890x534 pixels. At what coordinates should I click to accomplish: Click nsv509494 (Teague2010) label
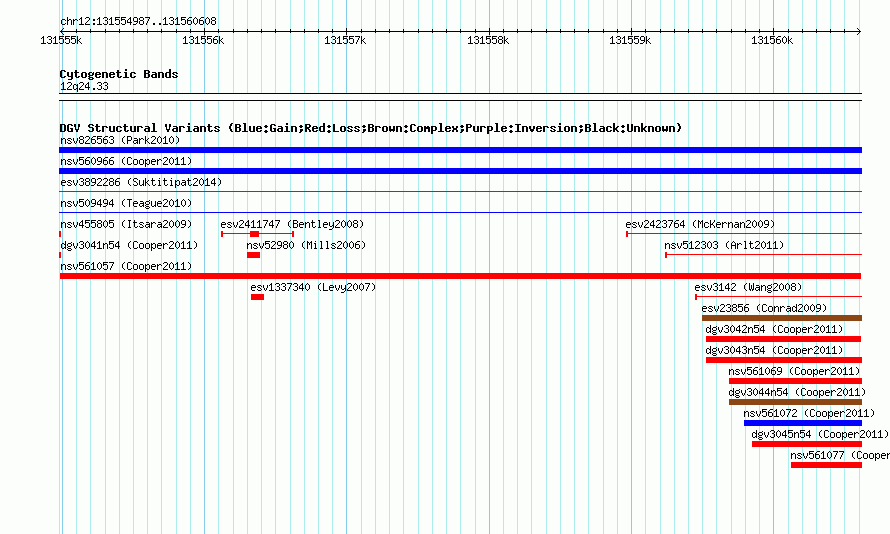pos(126,203)
